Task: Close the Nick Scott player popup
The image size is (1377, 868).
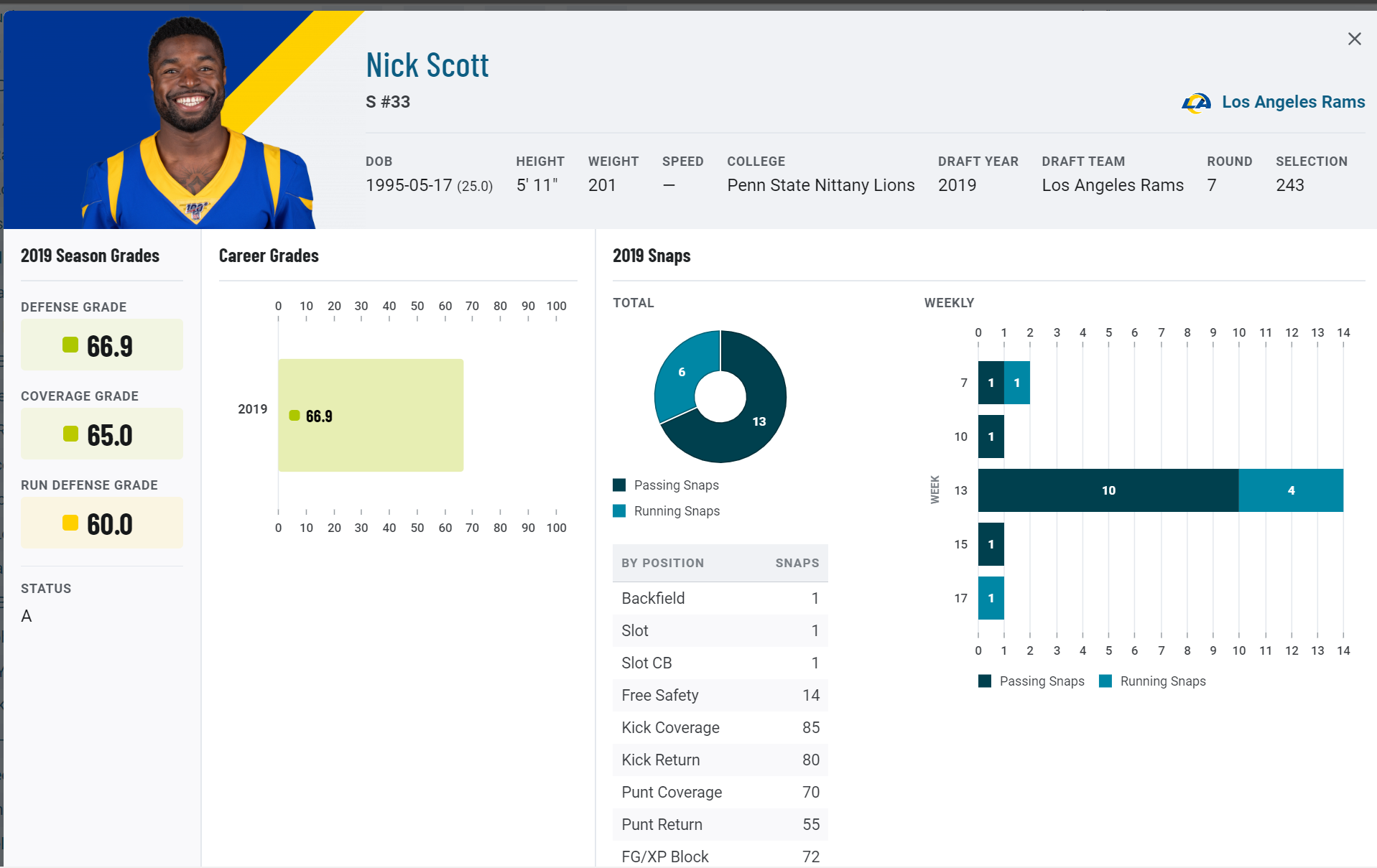Action: click(x=1354, y=39)
